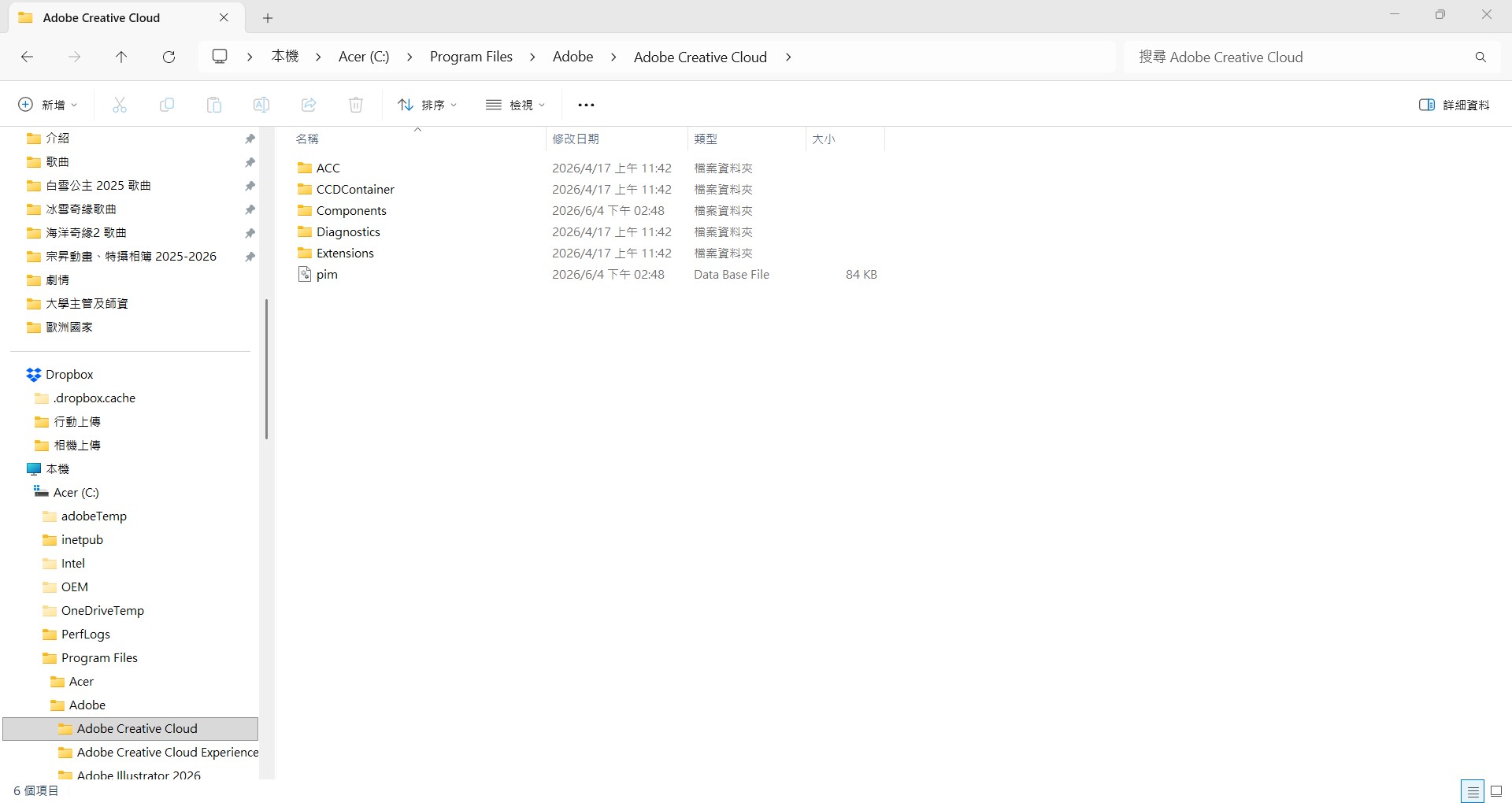Click the pin icon beside 歌曲
The image size is (1512, 803).
pos(250,162)
